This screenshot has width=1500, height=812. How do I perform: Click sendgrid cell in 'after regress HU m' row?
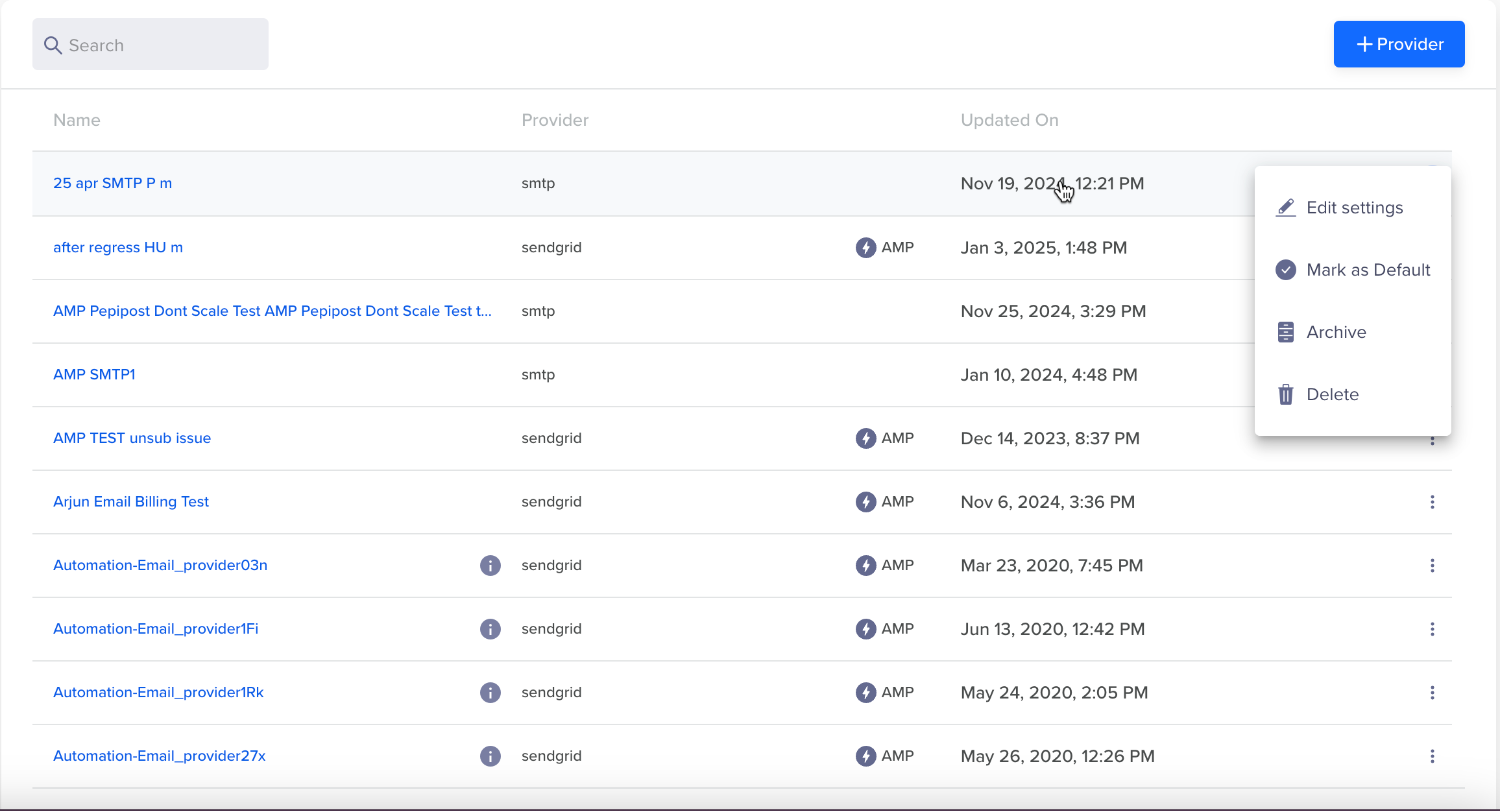pyautogui.click(x=551, y=247)
